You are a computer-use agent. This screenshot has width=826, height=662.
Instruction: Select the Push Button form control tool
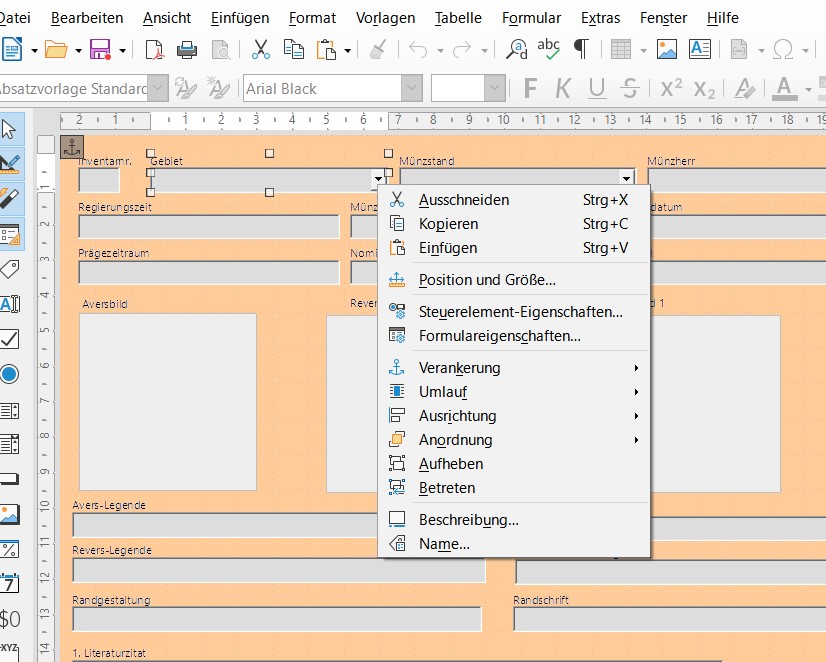(9, 479)
